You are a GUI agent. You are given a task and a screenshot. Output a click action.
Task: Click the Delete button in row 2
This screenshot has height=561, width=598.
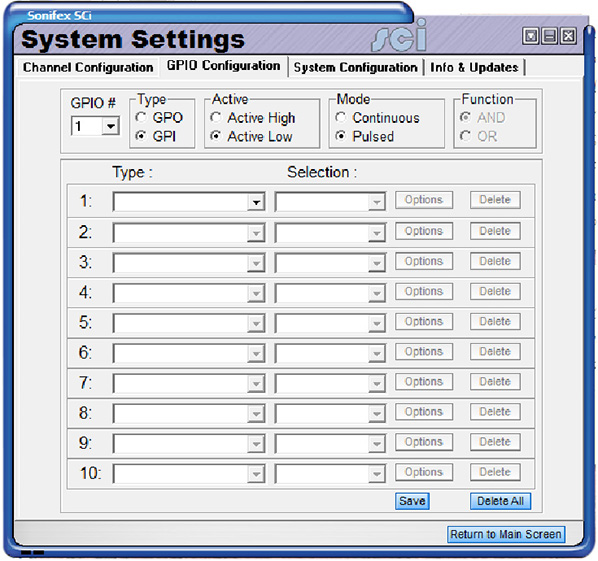click(x=495, y=231)
